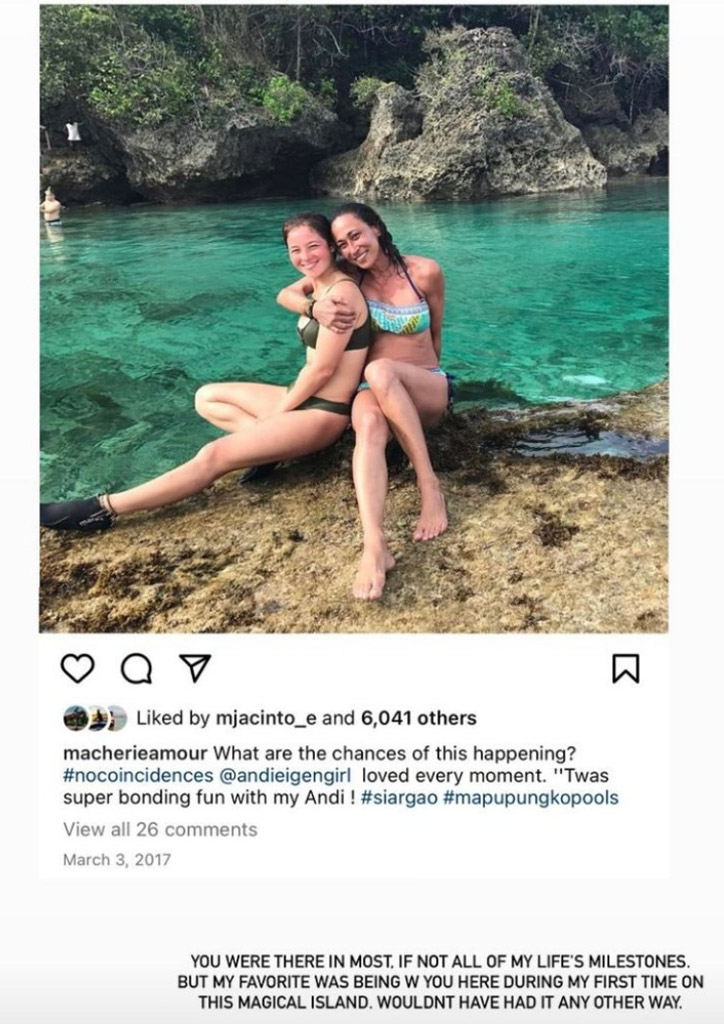The image size is (724, 1024).
Task: Open mjacinto_e's profile from the likes line
Action: [267, 718]
